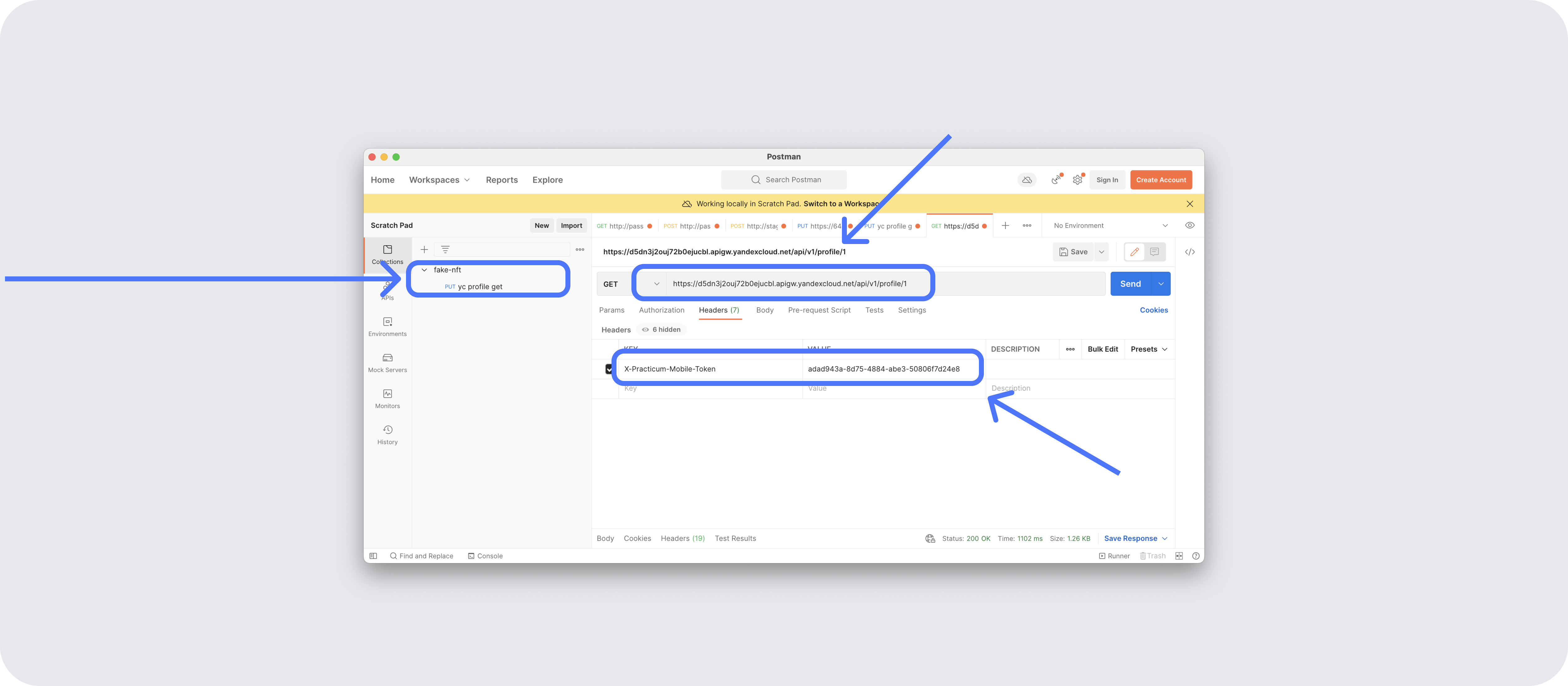This screenshot has height=686, width=1568.
Task: Expand the Save options arrow
Action: (x=1101, y=252)
